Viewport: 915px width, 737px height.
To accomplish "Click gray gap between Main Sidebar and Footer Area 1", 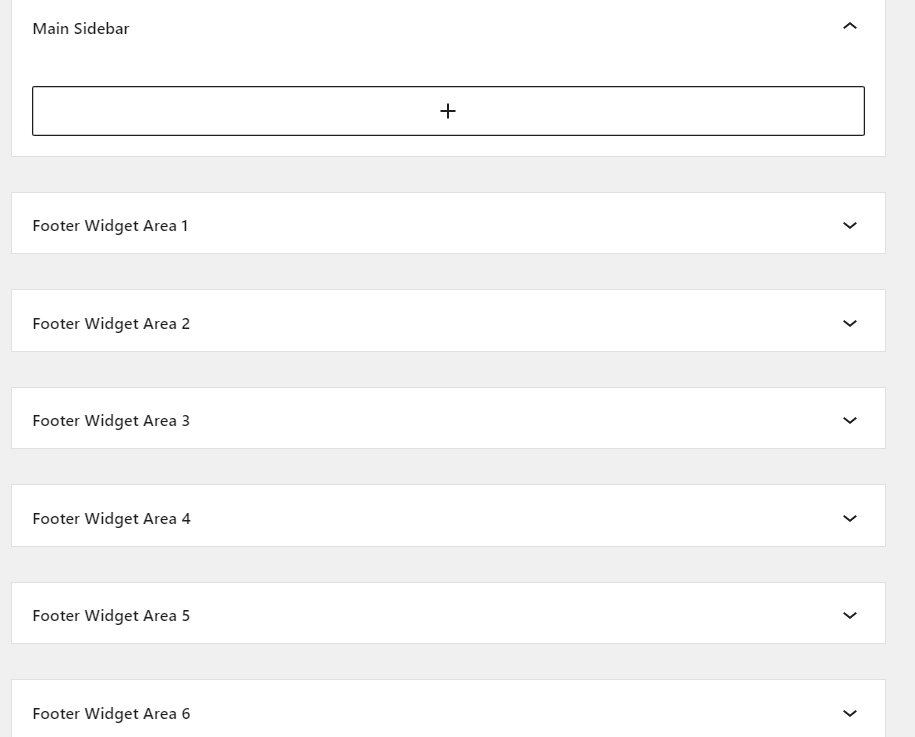I will (x=448, y=175).
